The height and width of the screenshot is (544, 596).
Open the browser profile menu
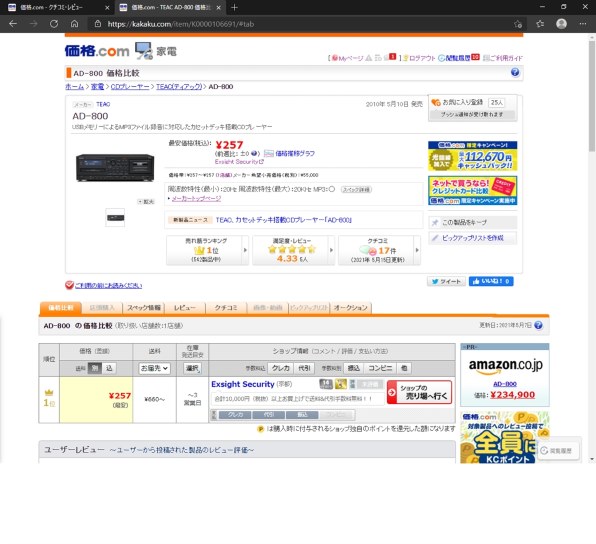point(561,24)
